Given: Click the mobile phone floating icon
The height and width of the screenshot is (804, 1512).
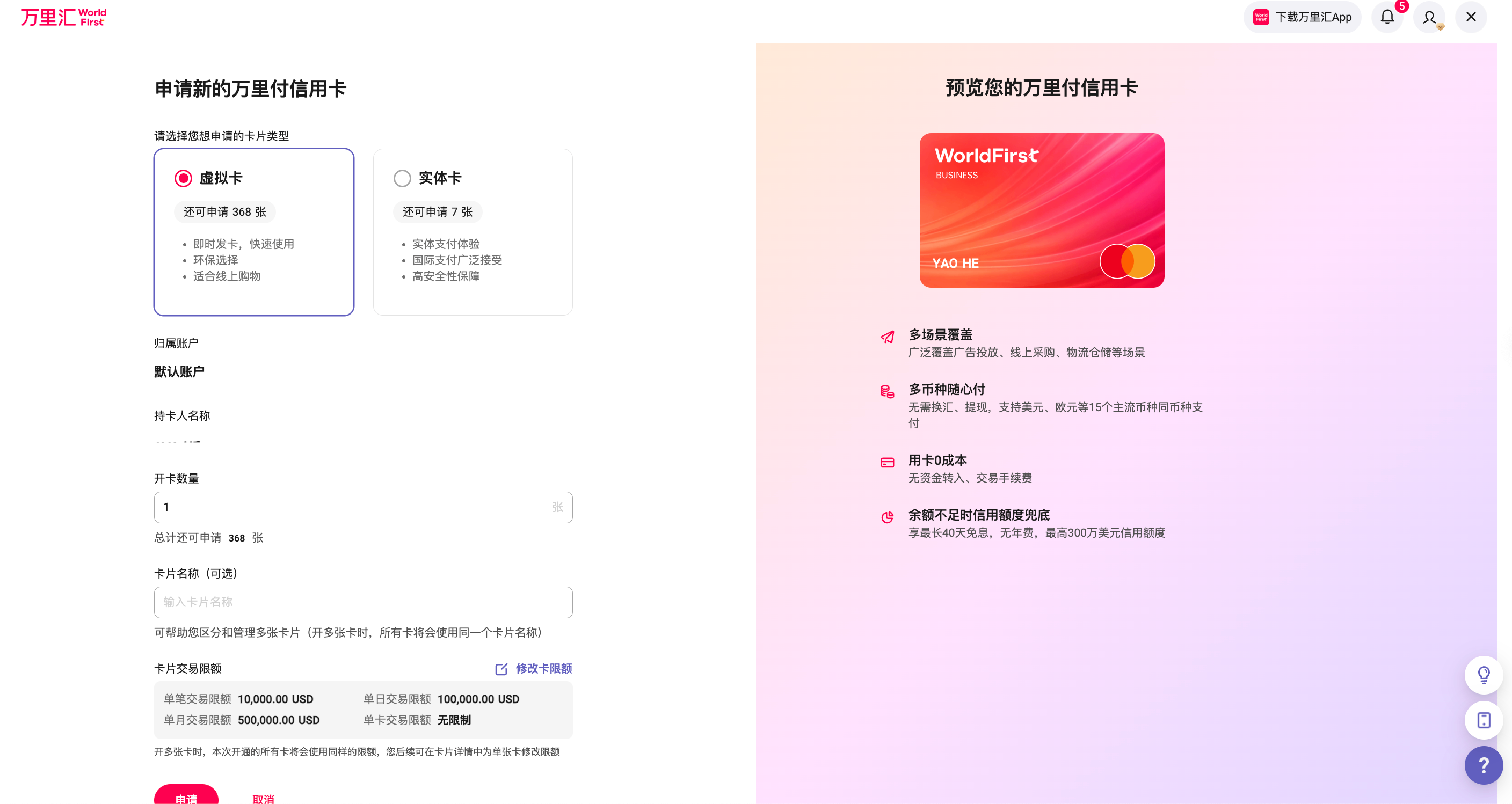Looking at the screenshot, I should click(x=1483, y=720).
